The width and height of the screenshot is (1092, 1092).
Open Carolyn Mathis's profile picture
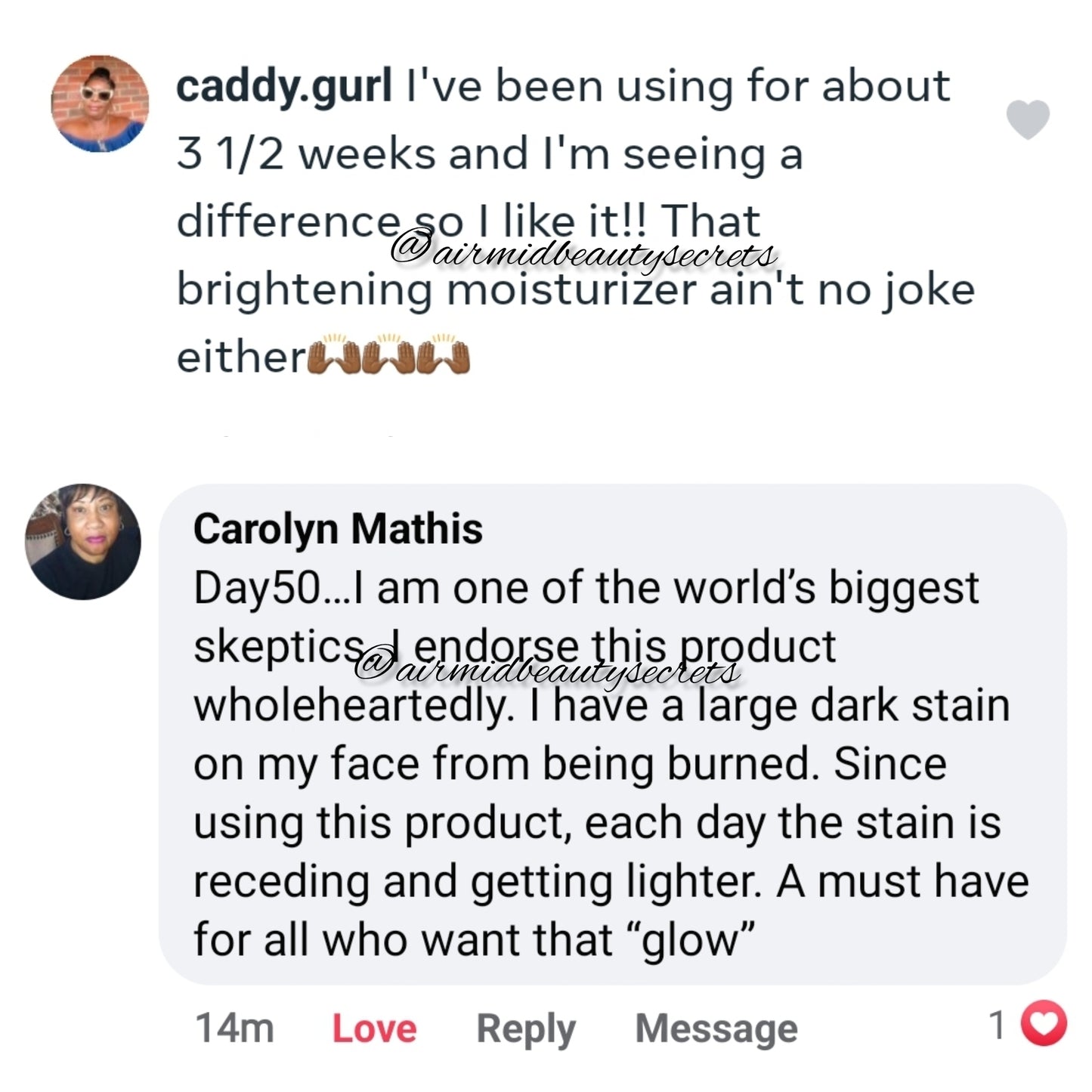point(83,541)
